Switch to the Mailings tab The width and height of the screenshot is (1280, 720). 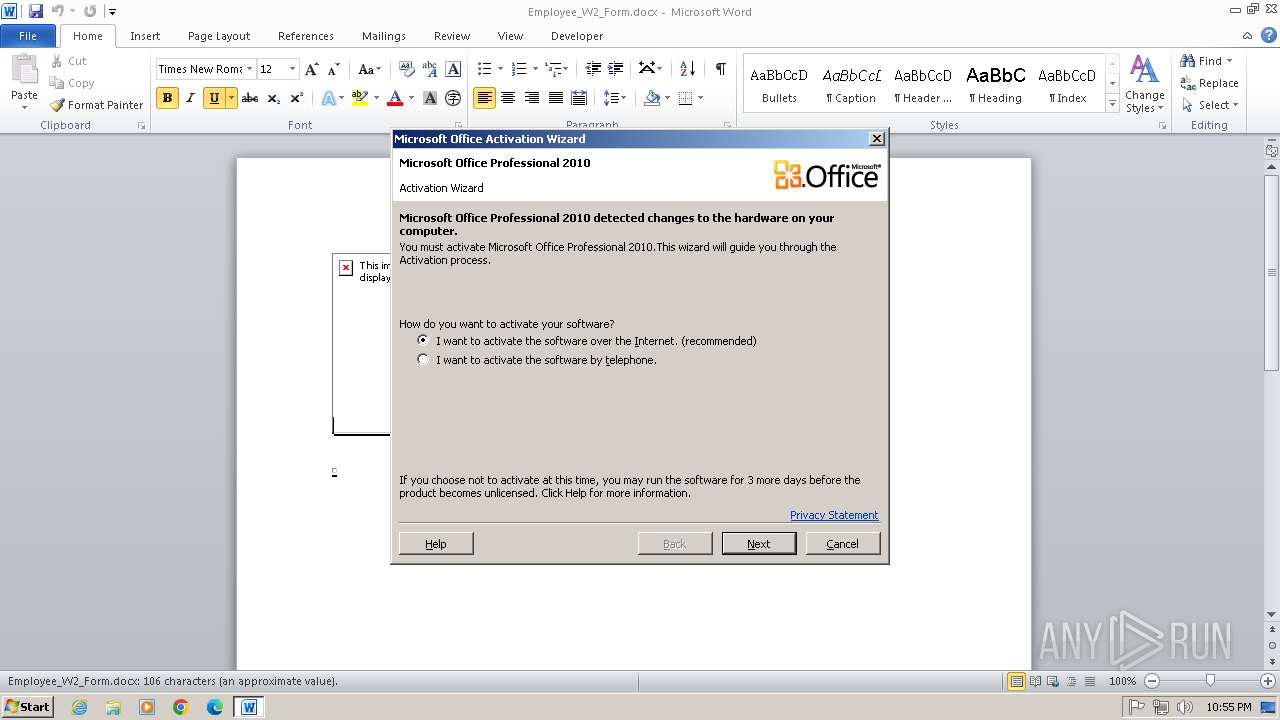click(x=384, y=36)
